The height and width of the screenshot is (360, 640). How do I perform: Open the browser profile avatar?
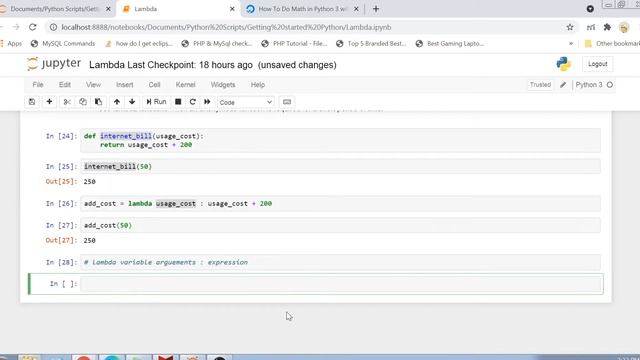(x=624, y=27)
